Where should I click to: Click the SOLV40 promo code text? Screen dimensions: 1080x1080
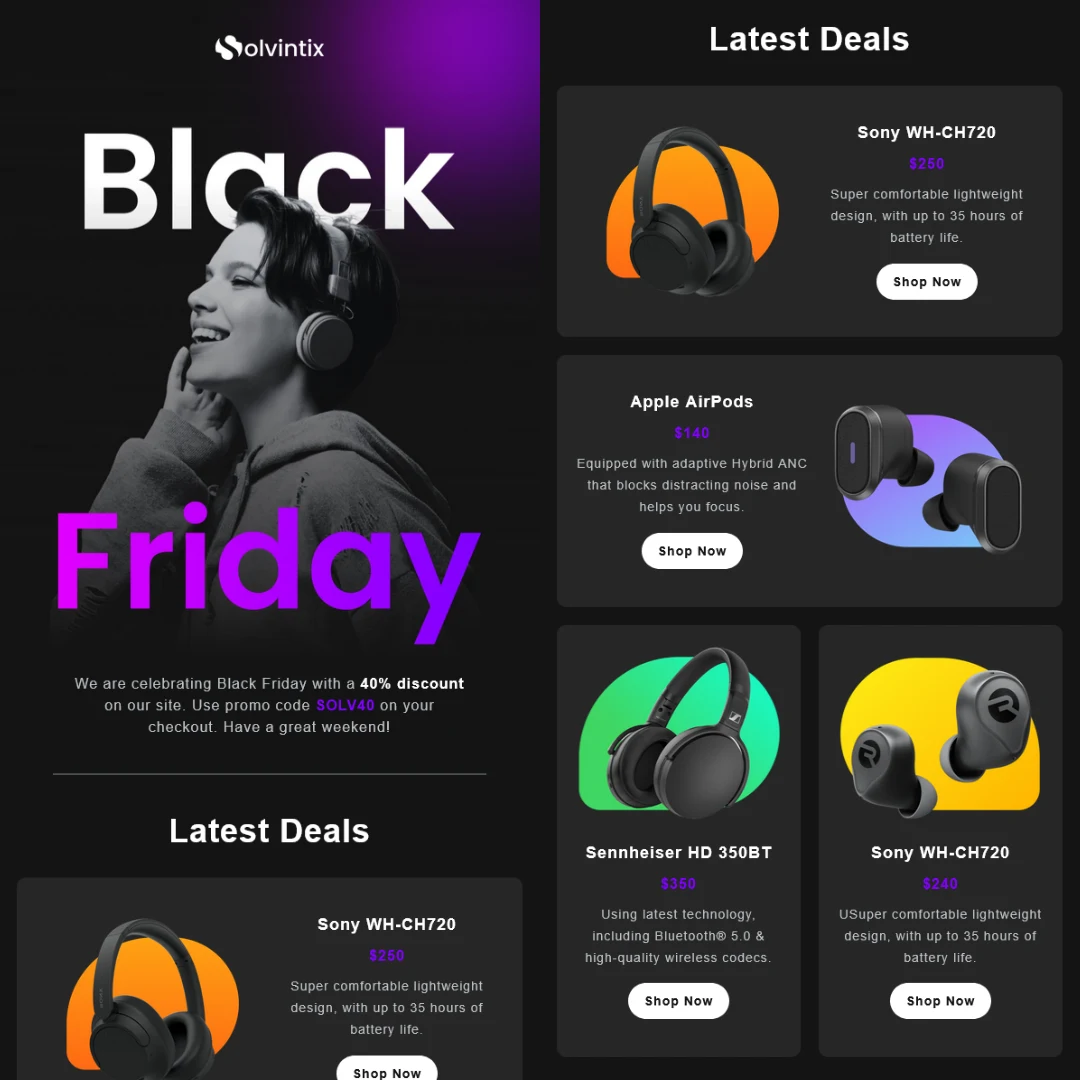345,705
